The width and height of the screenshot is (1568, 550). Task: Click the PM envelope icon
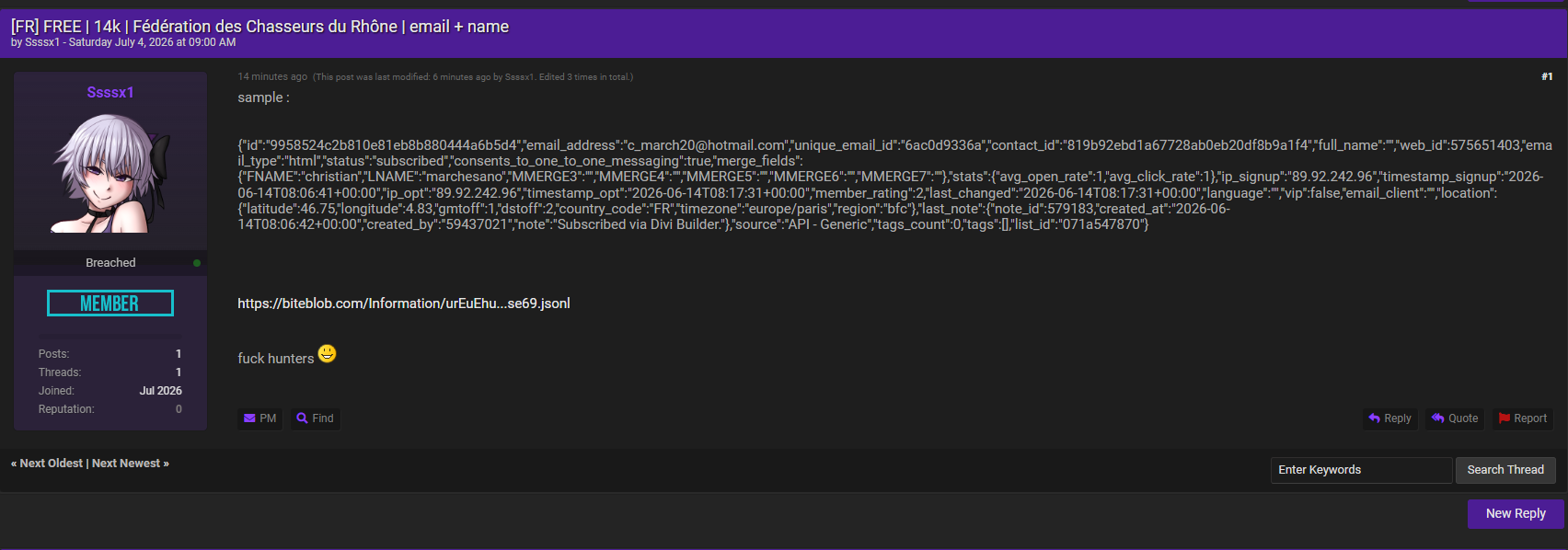coord(249,418)
